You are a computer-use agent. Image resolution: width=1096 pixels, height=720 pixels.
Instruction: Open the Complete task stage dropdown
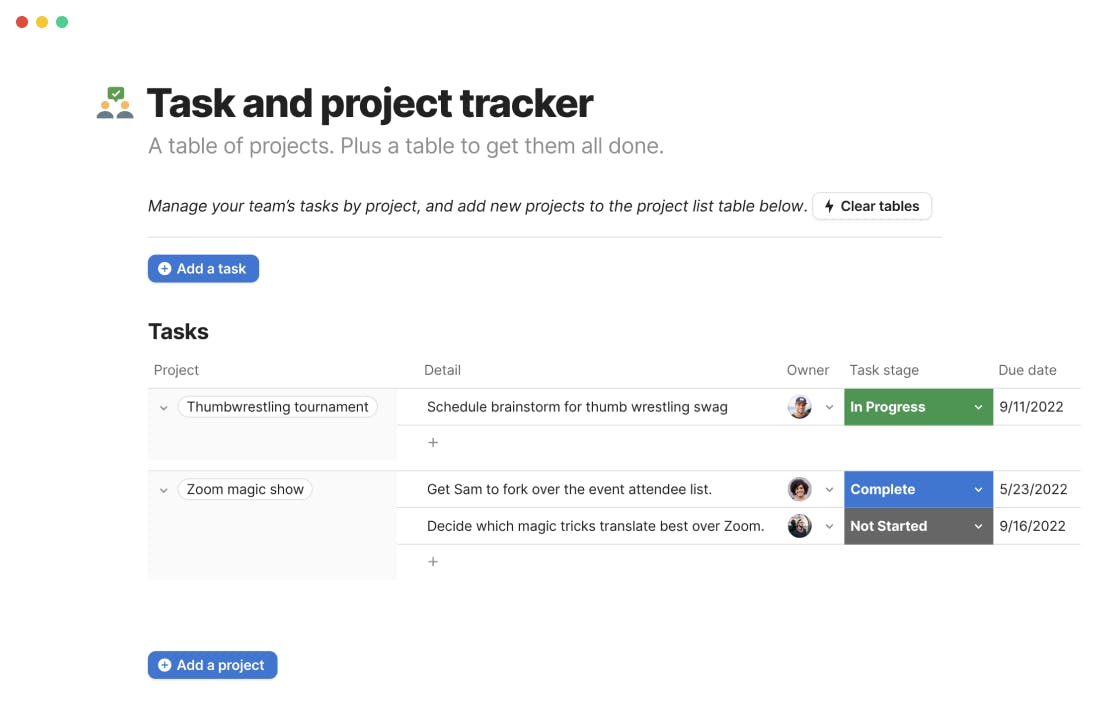coord(978,489)
